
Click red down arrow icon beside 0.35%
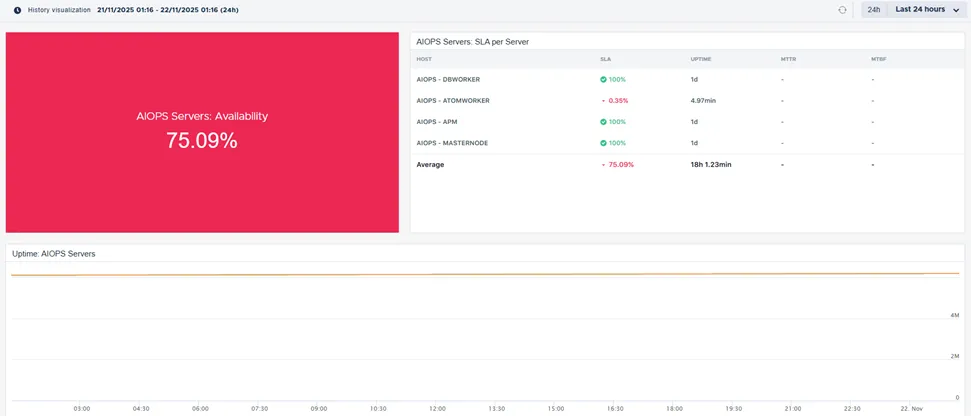[603, 101]
